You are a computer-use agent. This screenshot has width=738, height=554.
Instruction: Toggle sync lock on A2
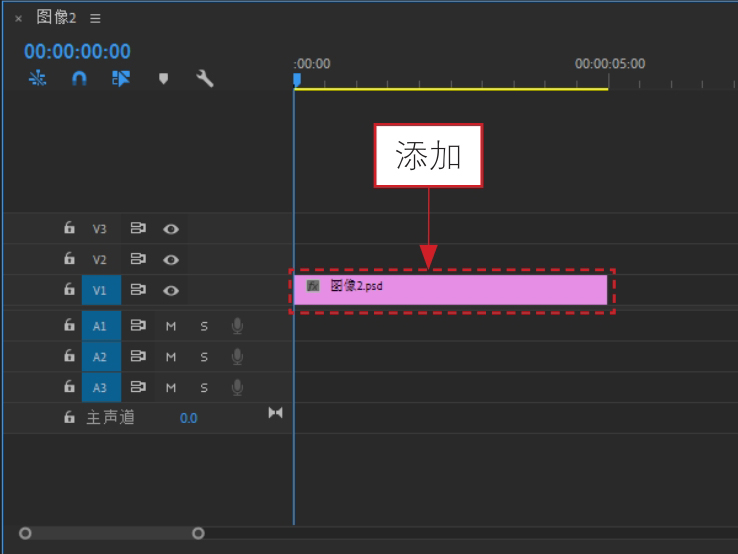pos(138,356)
